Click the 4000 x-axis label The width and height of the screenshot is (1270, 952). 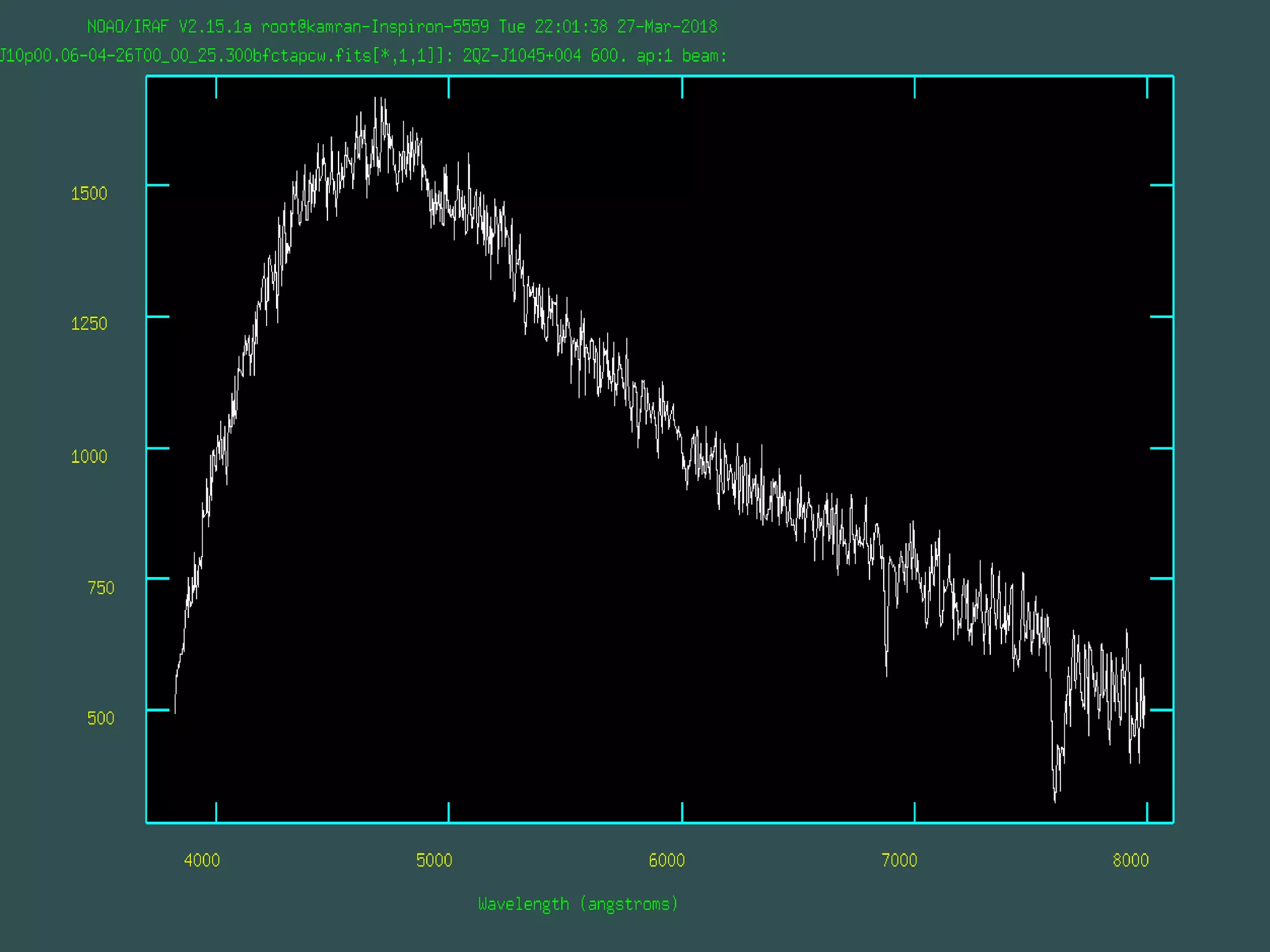[202, 860]
